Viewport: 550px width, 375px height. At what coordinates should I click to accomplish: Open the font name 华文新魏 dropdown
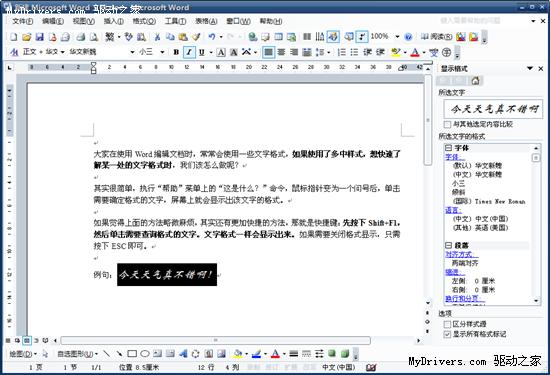[x=132, y=52]
